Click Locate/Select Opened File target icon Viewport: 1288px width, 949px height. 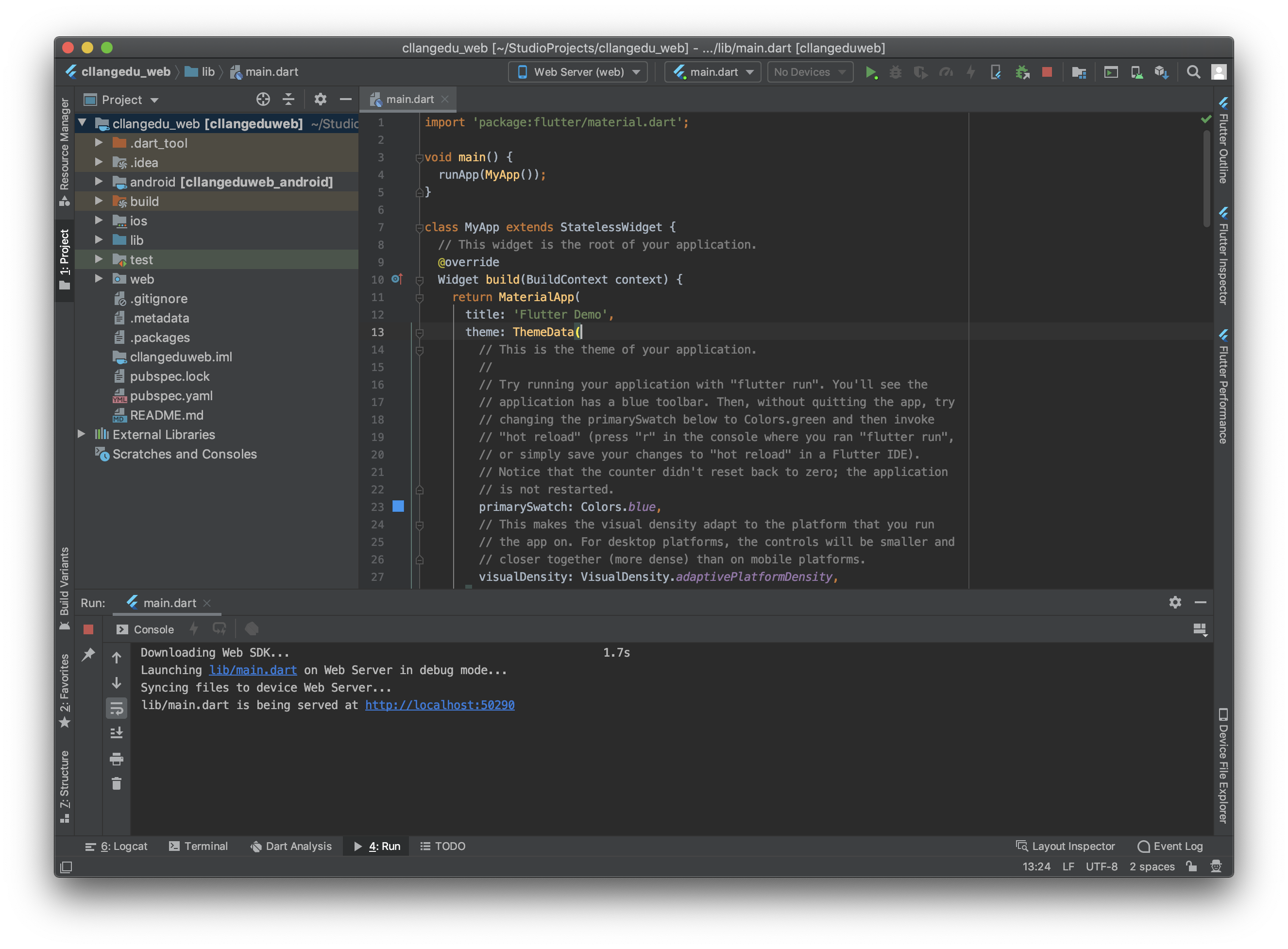(263, 100)
